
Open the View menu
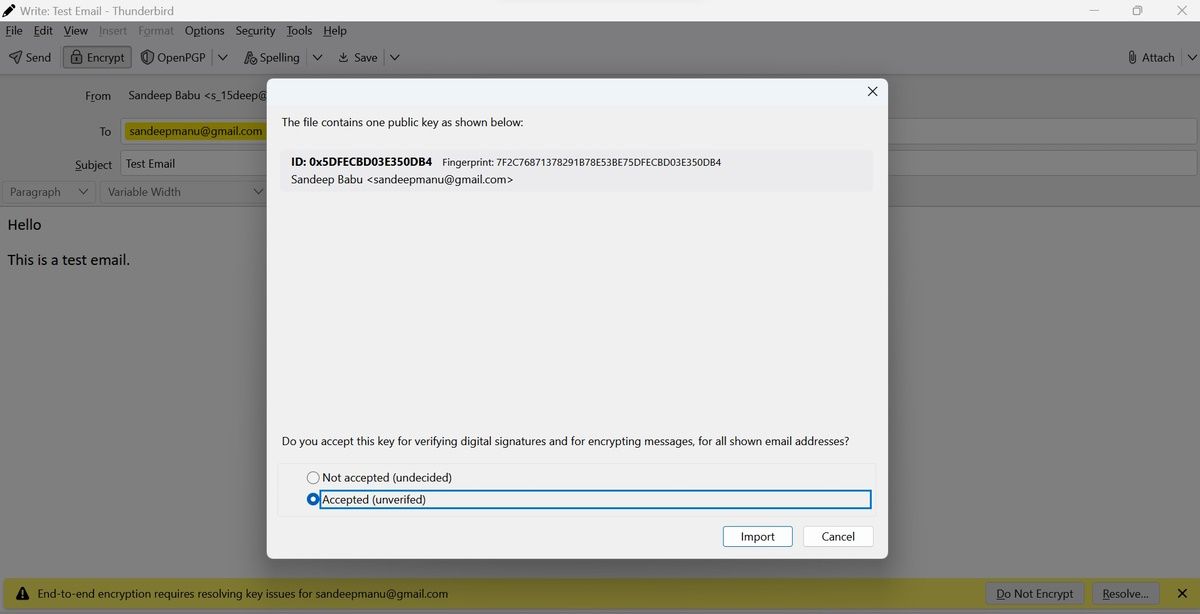point(76,31)
